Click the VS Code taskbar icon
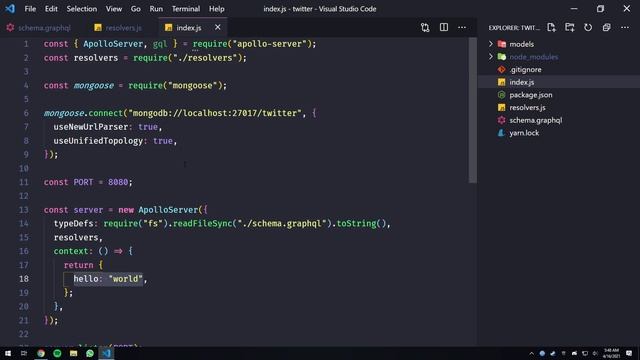The height and width of the screenshot is (360, 640). pos(107,353)
